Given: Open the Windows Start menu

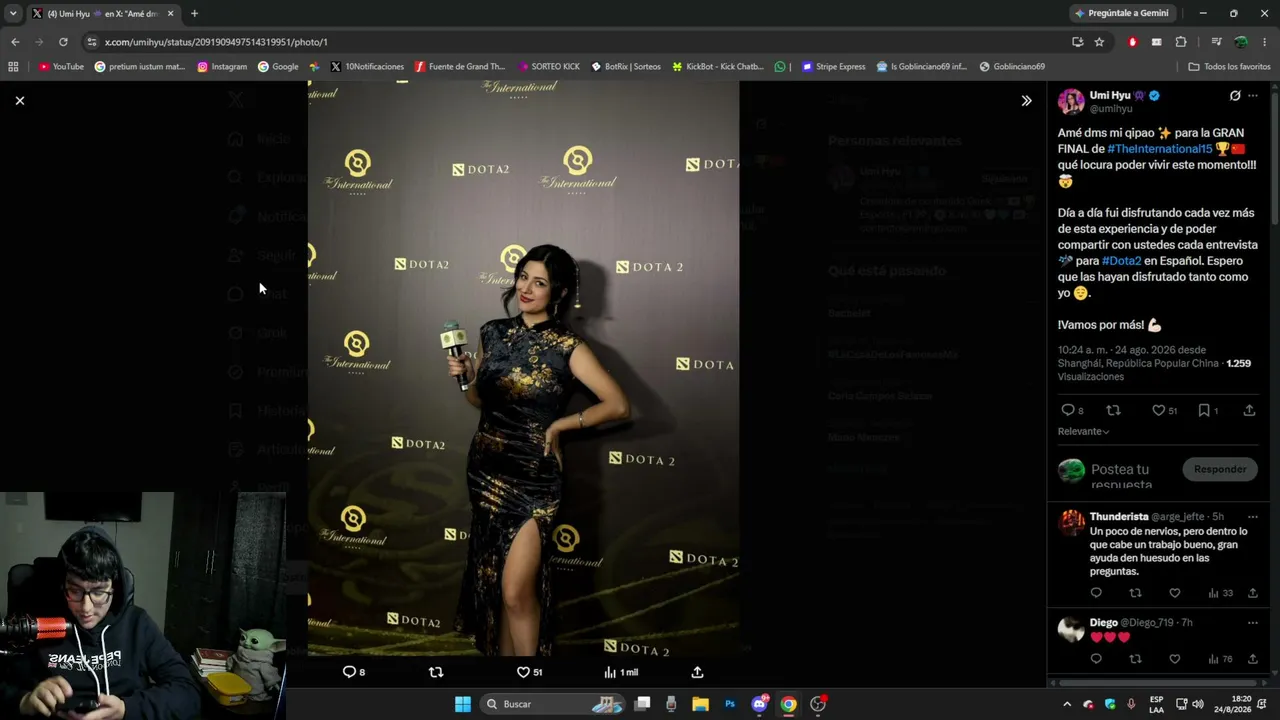Looking at the screenshot, I should point(463,704).
